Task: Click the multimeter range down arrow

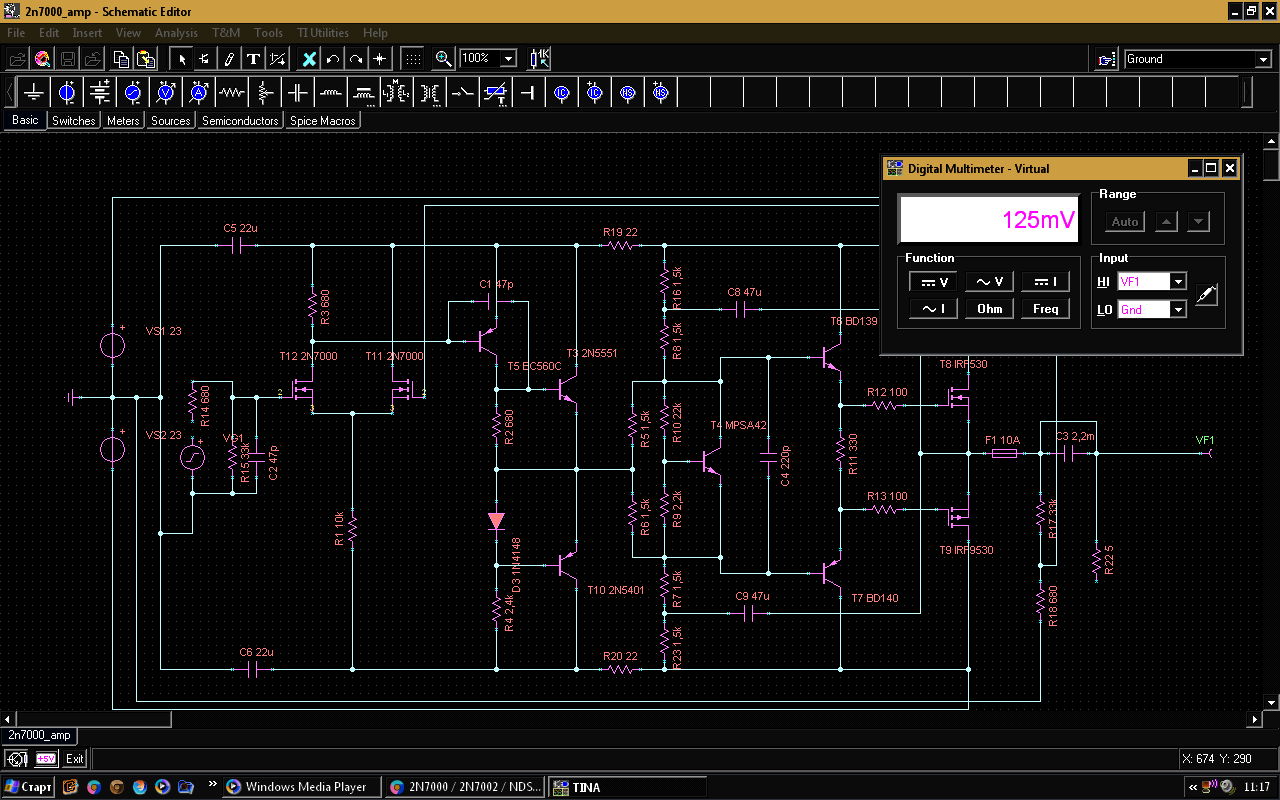Action: click(1198, 222)
